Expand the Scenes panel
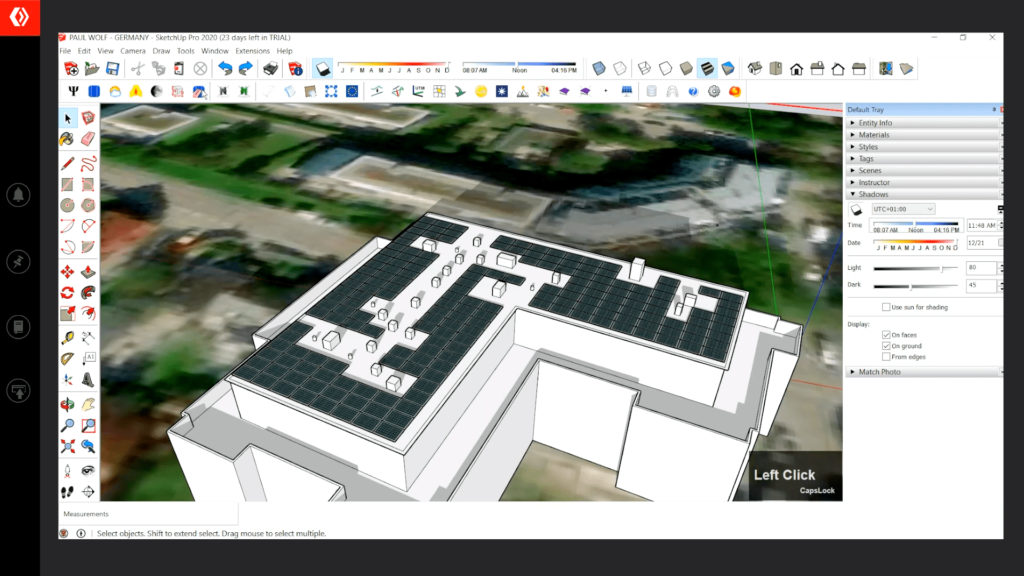 pyautogui.click(x=923, y=170)
